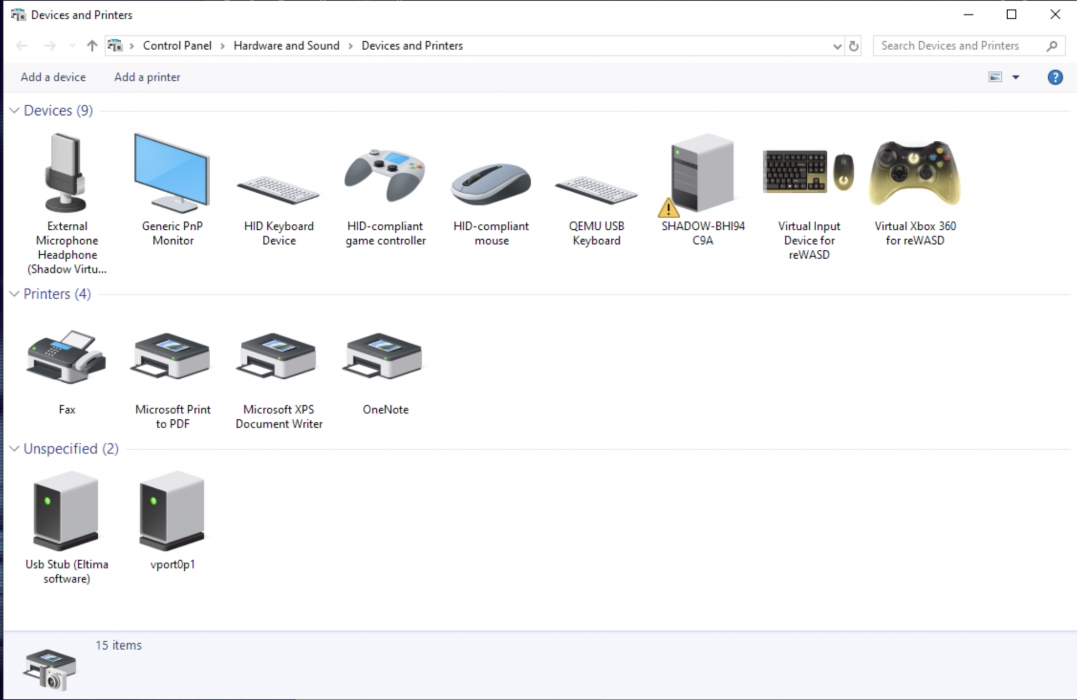Viewport: 1077px width, 700px height.
Task: Click the QEMU USB Keyboard label
Action: pos(596,233)
